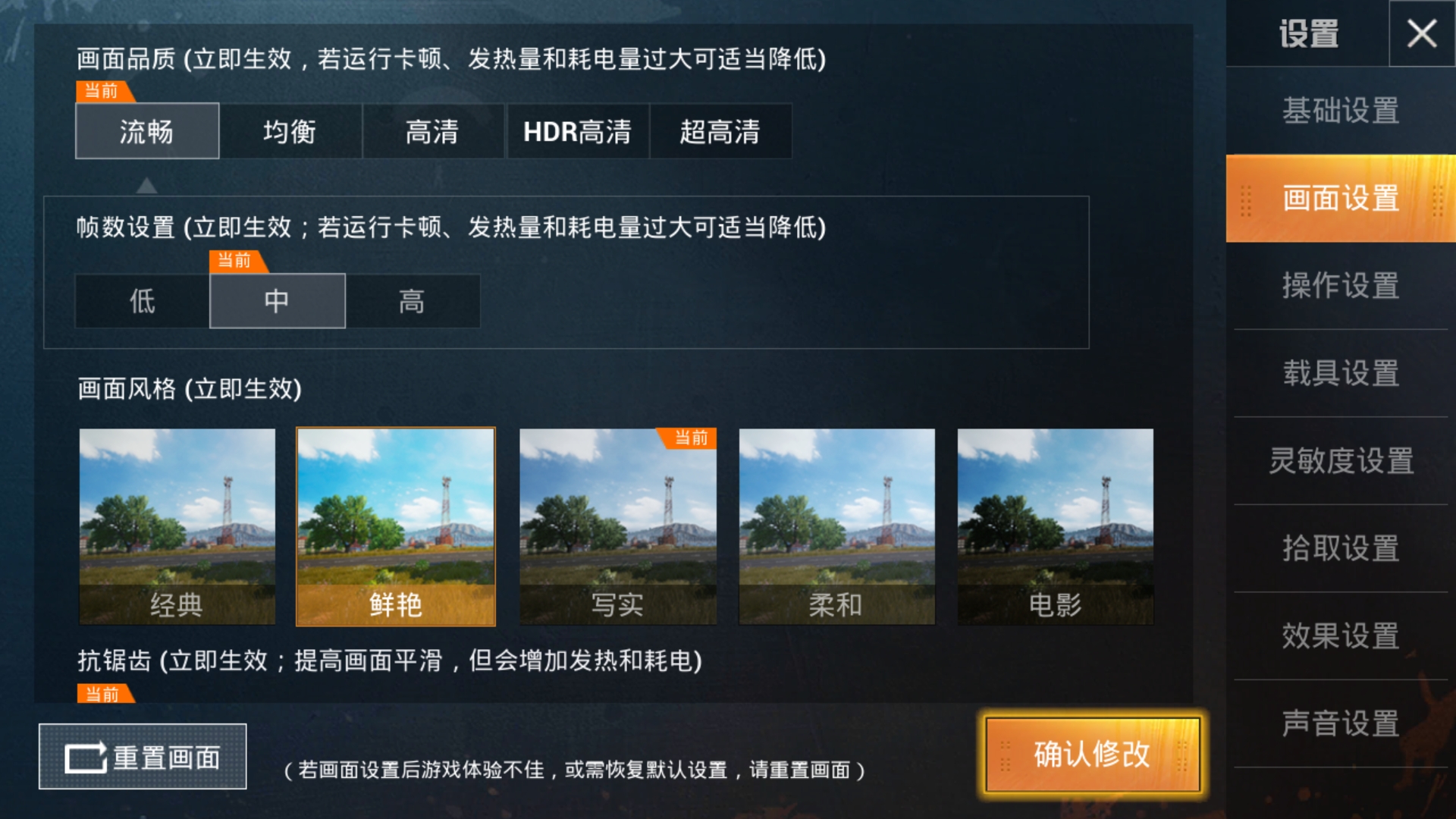Viewport: 1456px width, 819px height.
Task: Set frame rate to 中
Action: (278, 301)
